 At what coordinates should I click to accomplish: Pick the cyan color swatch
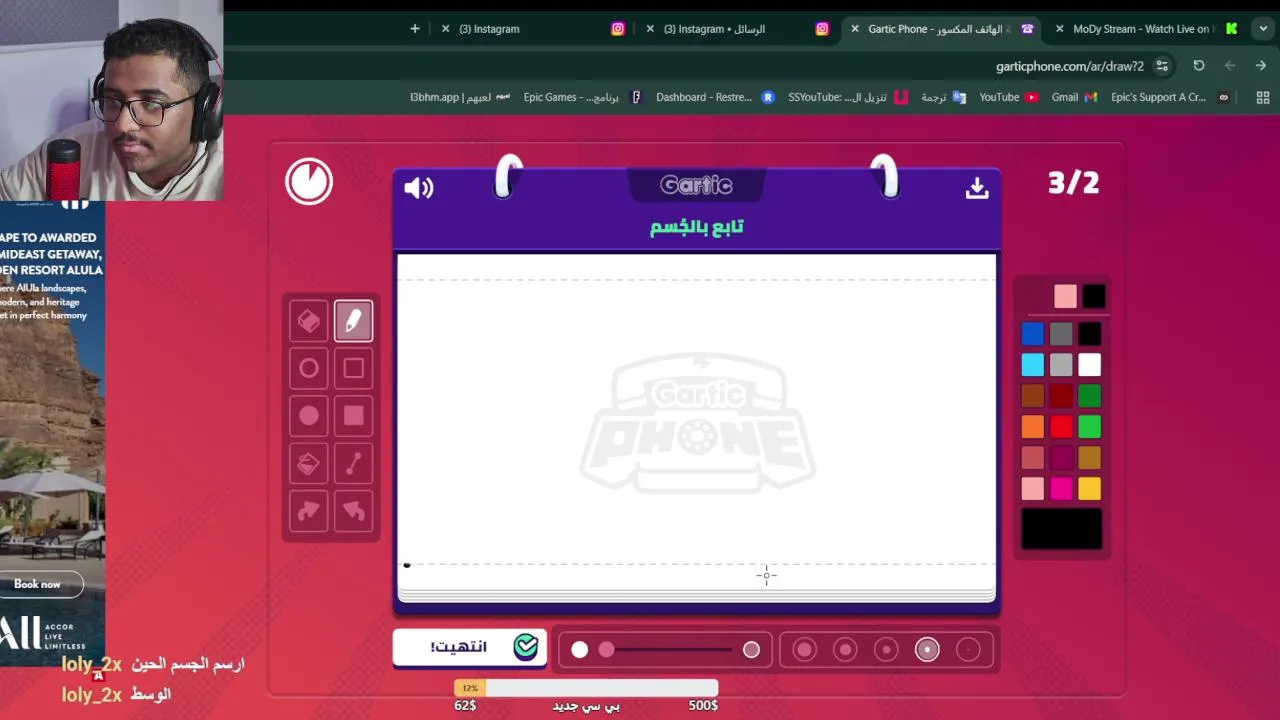pos(1033,365)
